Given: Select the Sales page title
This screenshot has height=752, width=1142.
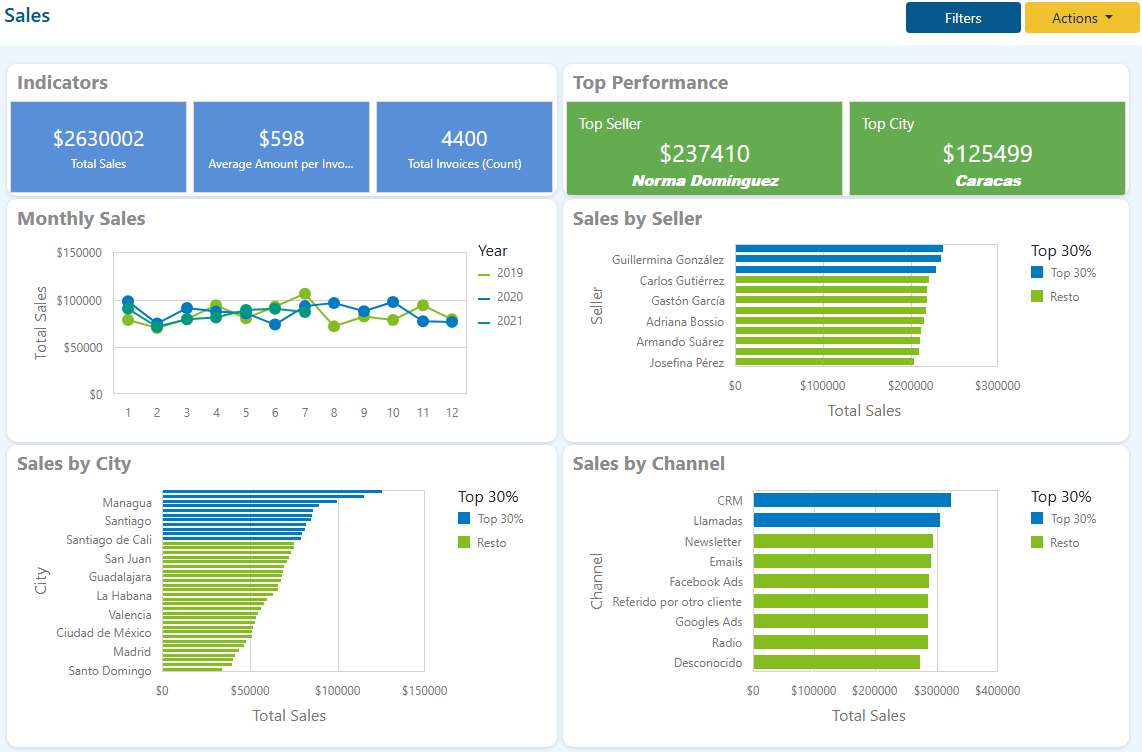Looking at the screenshot, I should [x=26, y=16].
